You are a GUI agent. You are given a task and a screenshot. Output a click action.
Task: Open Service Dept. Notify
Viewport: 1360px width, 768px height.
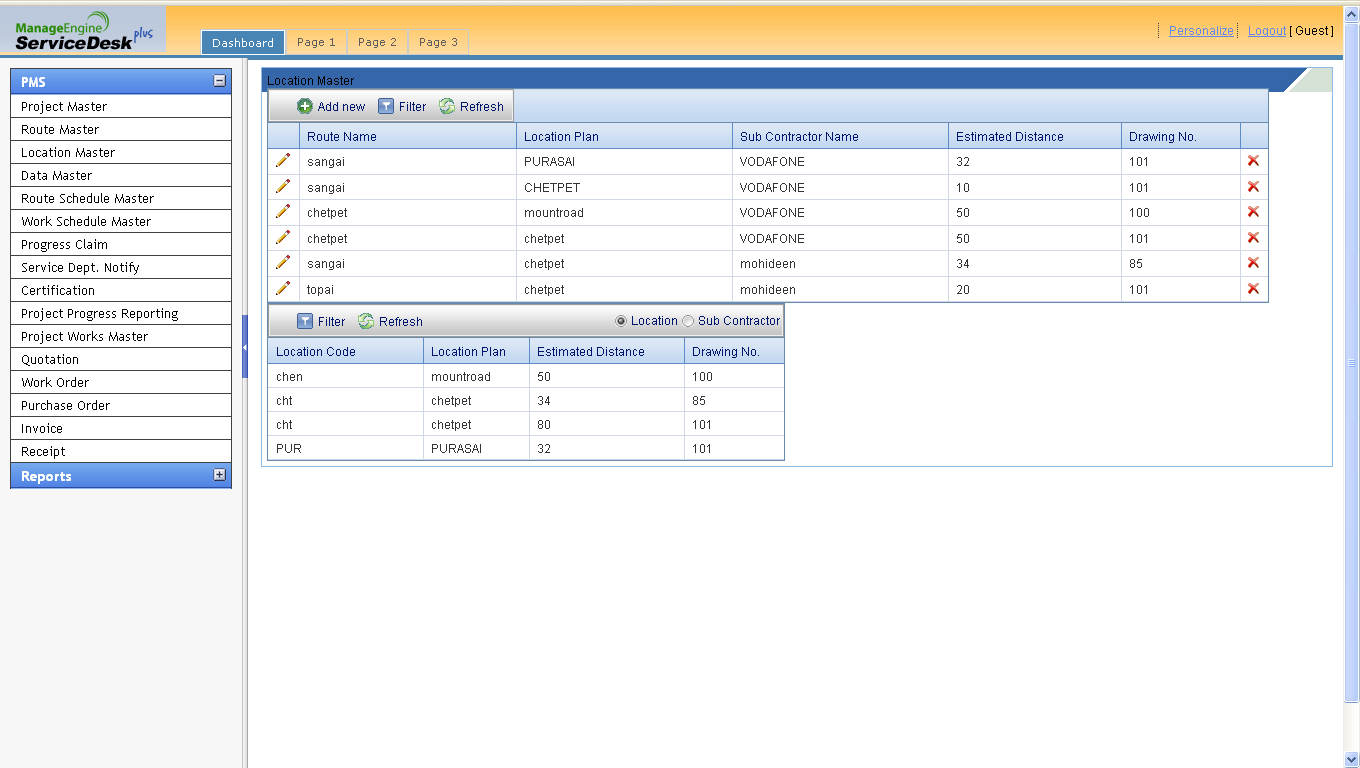(x=121, y=267)
